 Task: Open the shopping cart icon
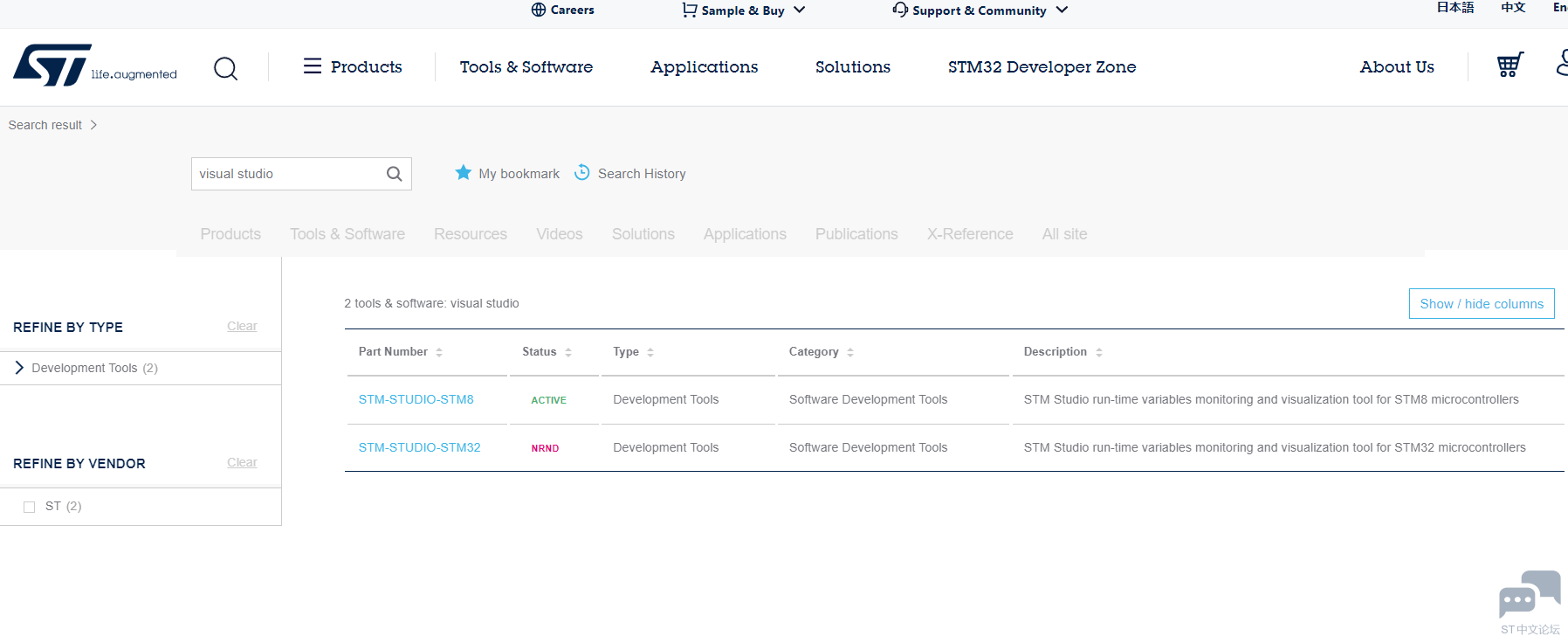[1510, 66]
